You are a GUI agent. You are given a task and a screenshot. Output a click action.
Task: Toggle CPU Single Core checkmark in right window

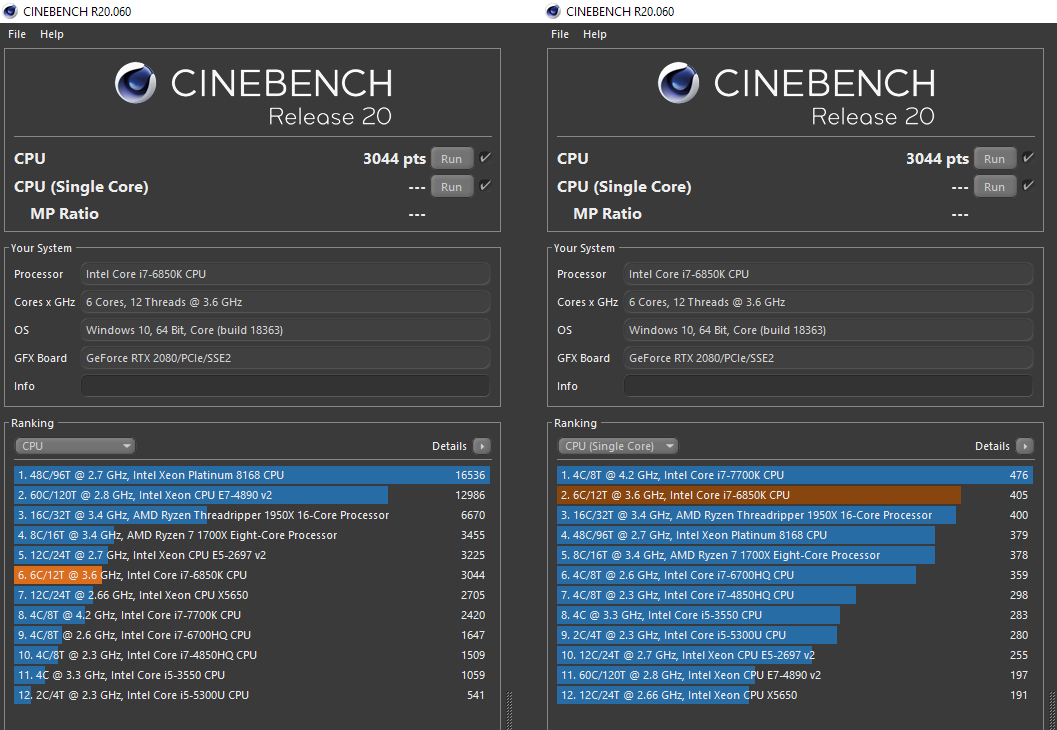(x=1028, y=185)
